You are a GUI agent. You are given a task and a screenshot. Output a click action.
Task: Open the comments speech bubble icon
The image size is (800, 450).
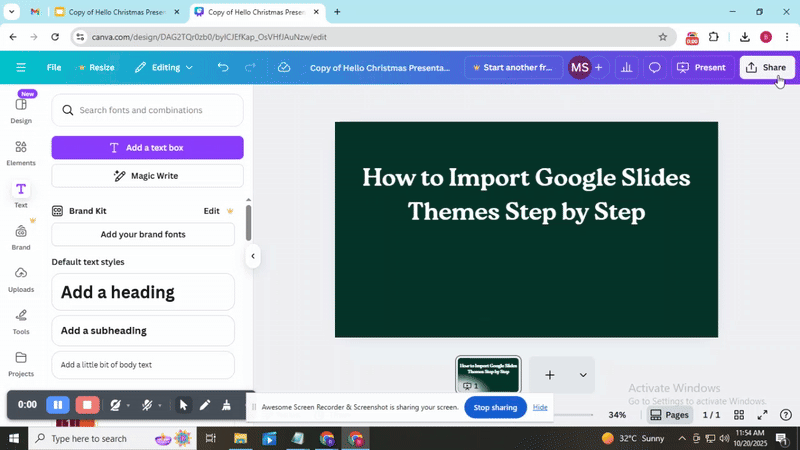(x=655, y=68)
